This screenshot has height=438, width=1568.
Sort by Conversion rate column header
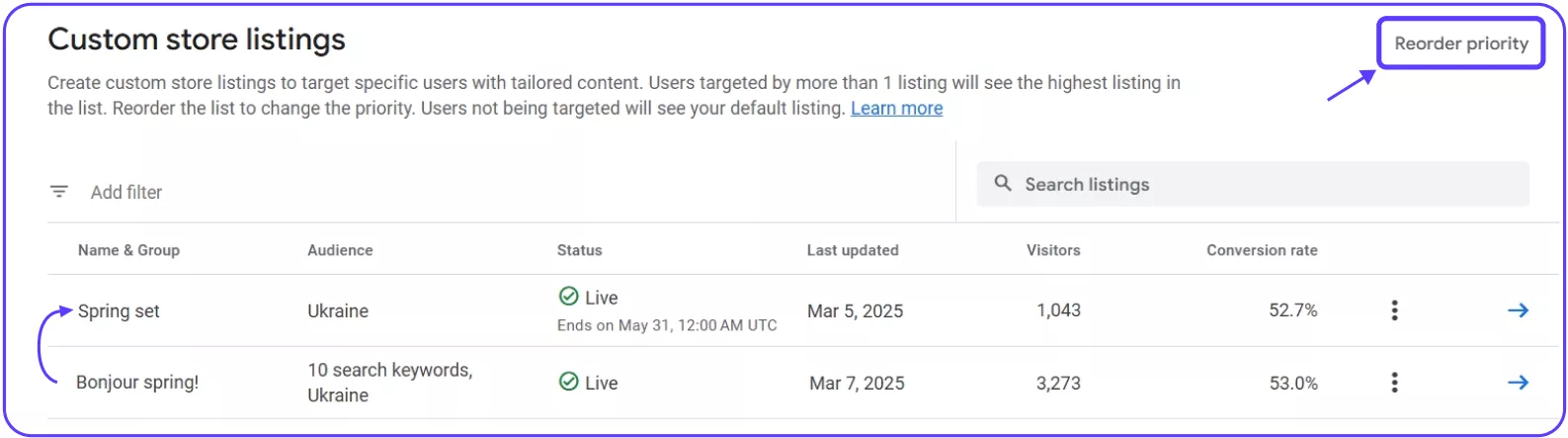1262,250
